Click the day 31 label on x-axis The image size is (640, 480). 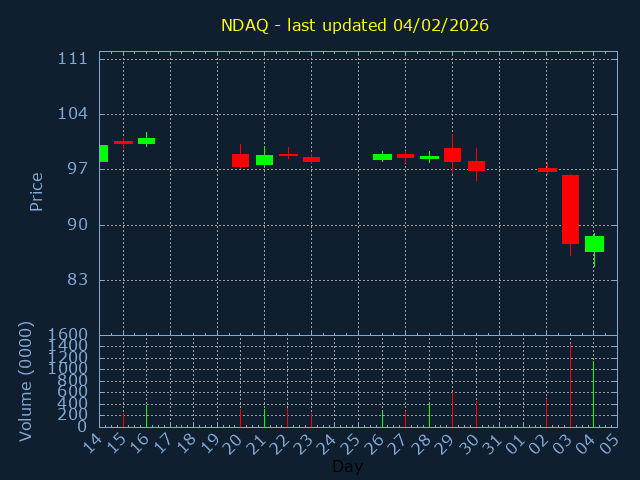[x=492, y=443]
